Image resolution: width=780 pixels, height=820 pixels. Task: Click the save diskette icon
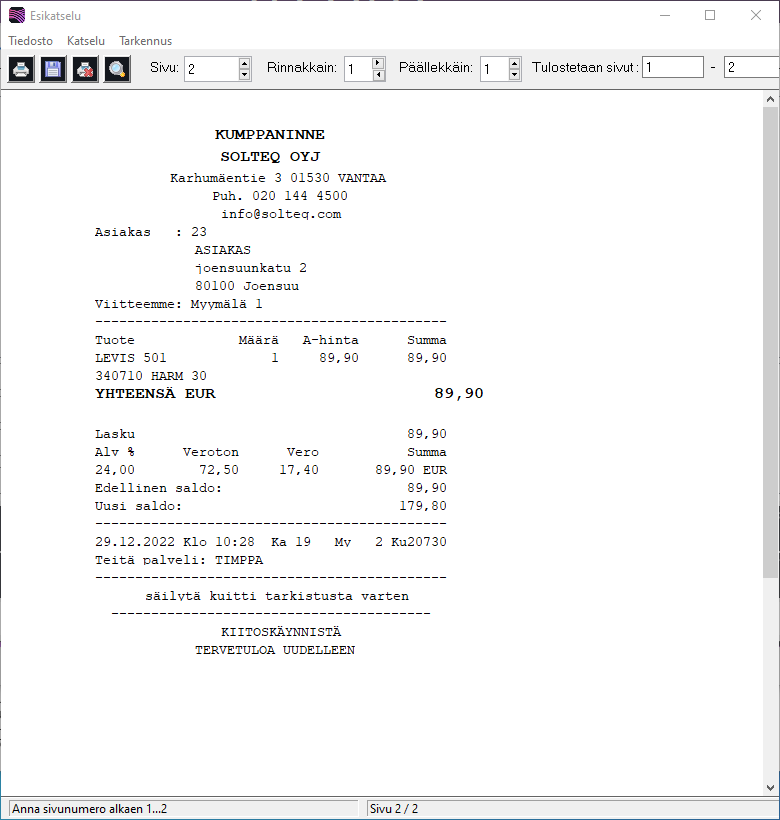click(x=53, y=69)
